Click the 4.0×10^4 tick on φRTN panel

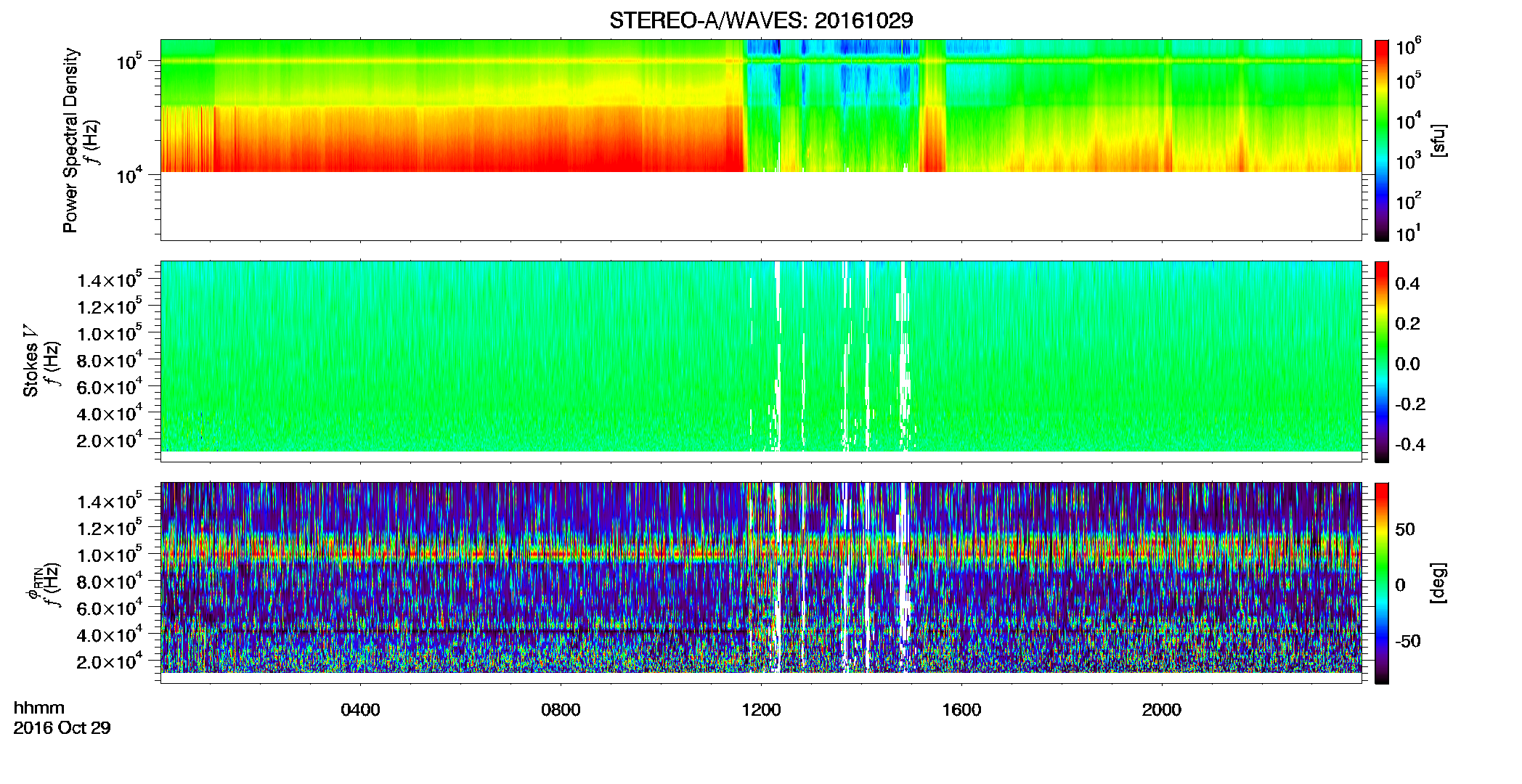coord(110,635)
